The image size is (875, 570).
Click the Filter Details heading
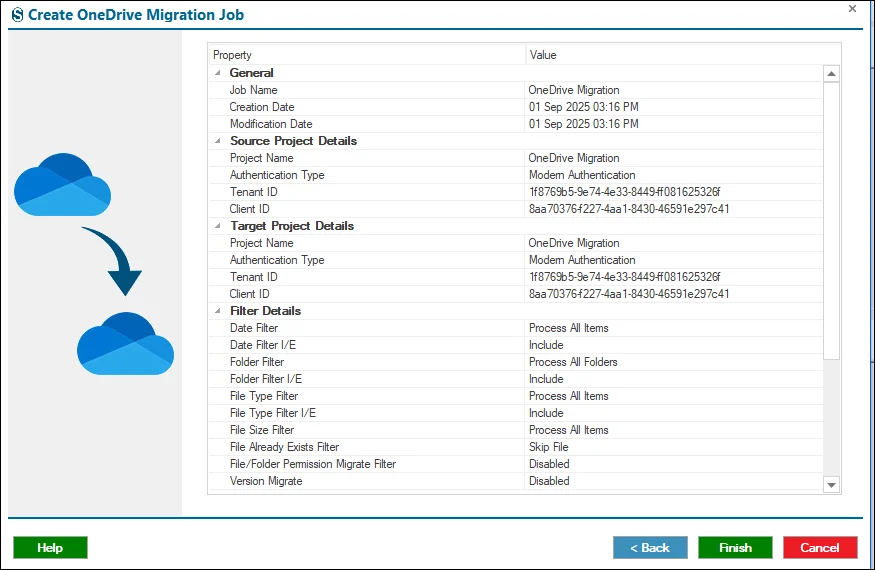pyautogui.click(x=265, y=310)
